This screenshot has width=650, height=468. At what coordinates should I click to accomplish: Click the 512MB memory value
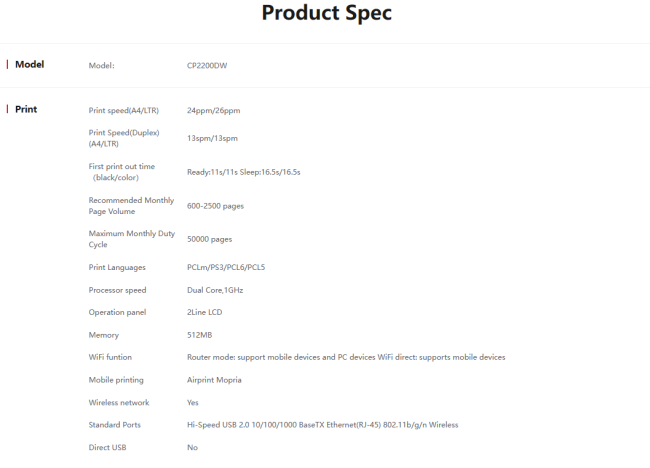(199, 335)
